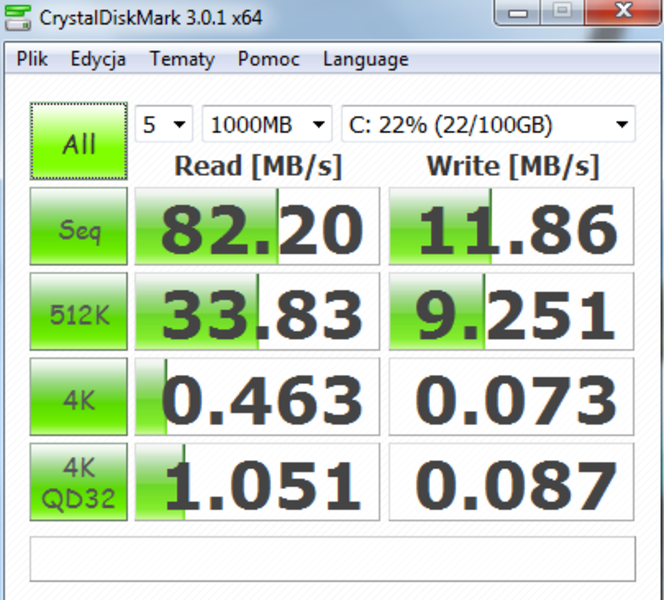Screen dimensions: 664x600
Task: Start the 4K QD32 benchmark test
Action: click(79, 482)
